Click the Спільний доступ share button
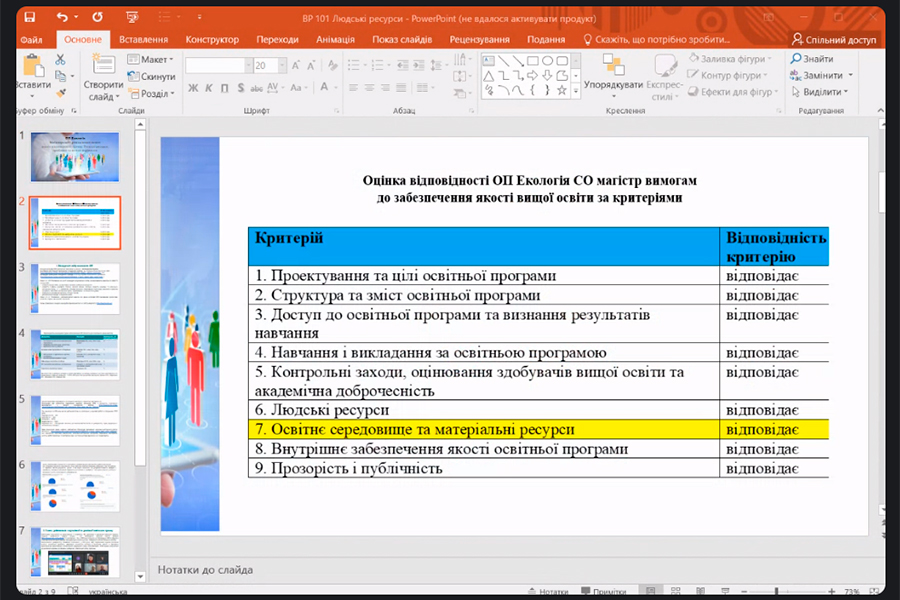The image size is (900, 600). tap(833, 39)
